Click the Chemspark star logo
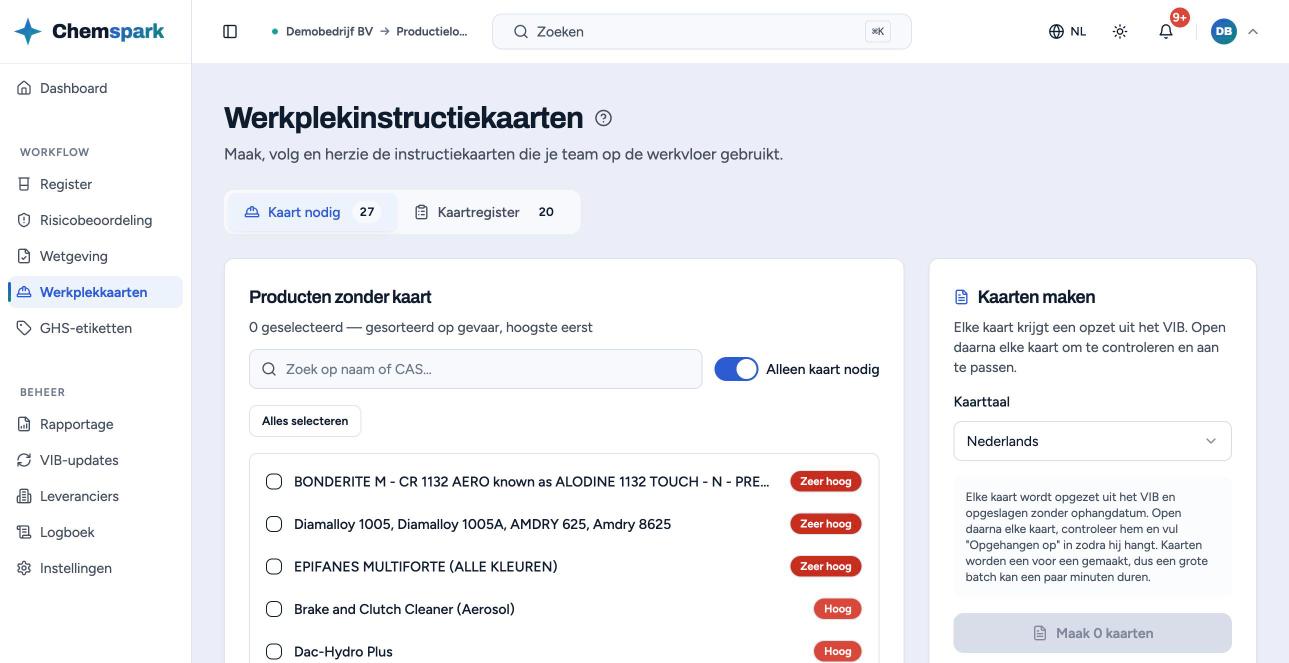Image resolution: width=1289 pixels, height=663 pixels. [28, 31]
